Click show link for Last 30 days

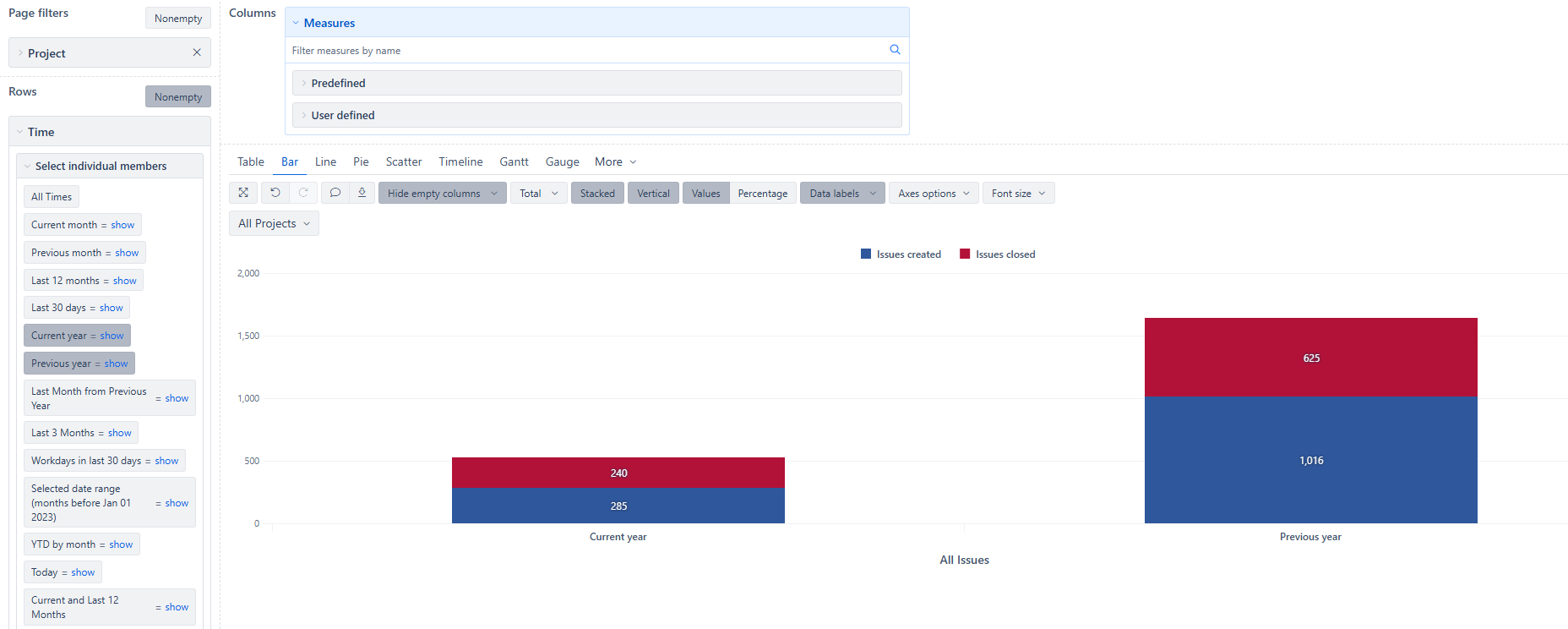pos(112,308)
